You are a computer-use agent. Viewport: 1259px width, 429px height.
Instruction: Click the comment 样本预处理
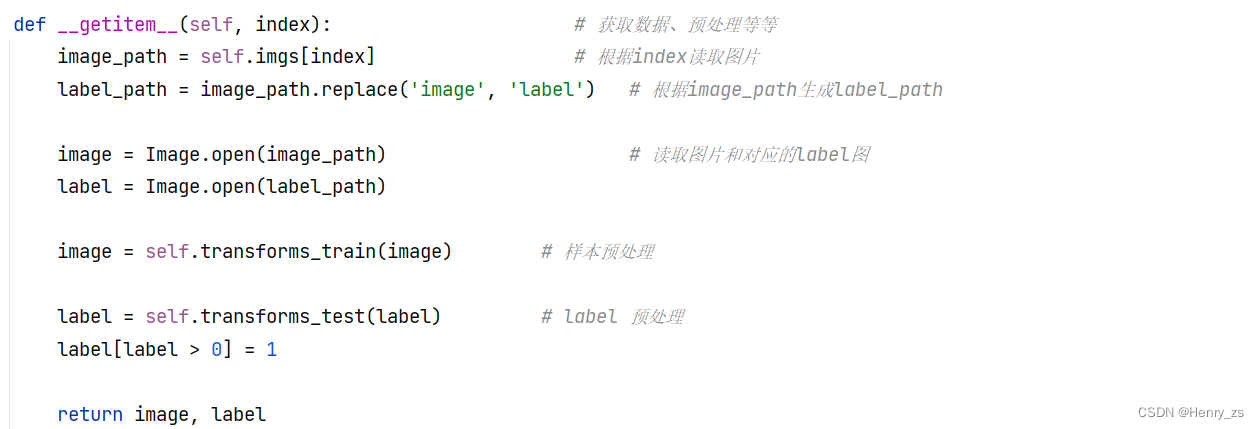click(x=597, y=252)
